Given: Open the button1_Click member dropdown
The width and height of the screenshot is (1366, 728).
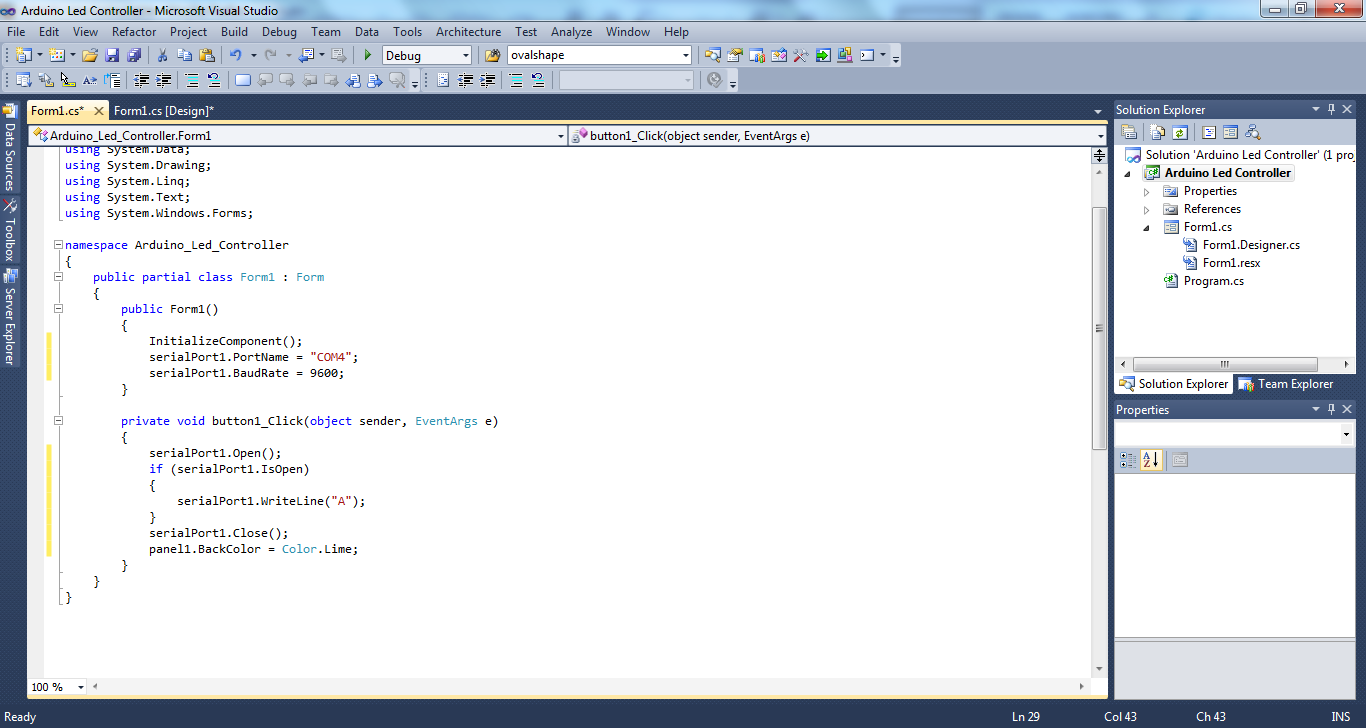Looking at the screenshot, I should click(x=1101, y=136).
